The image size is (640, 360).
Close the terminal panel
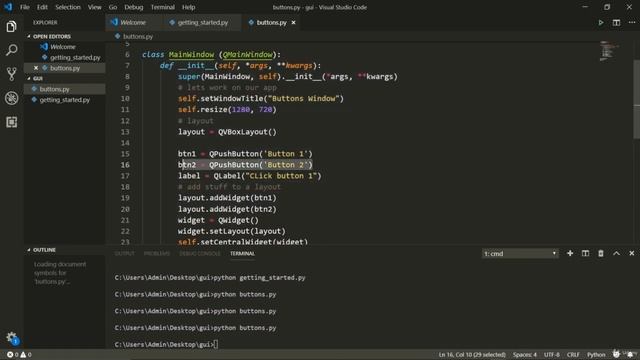tap(631, 253)
